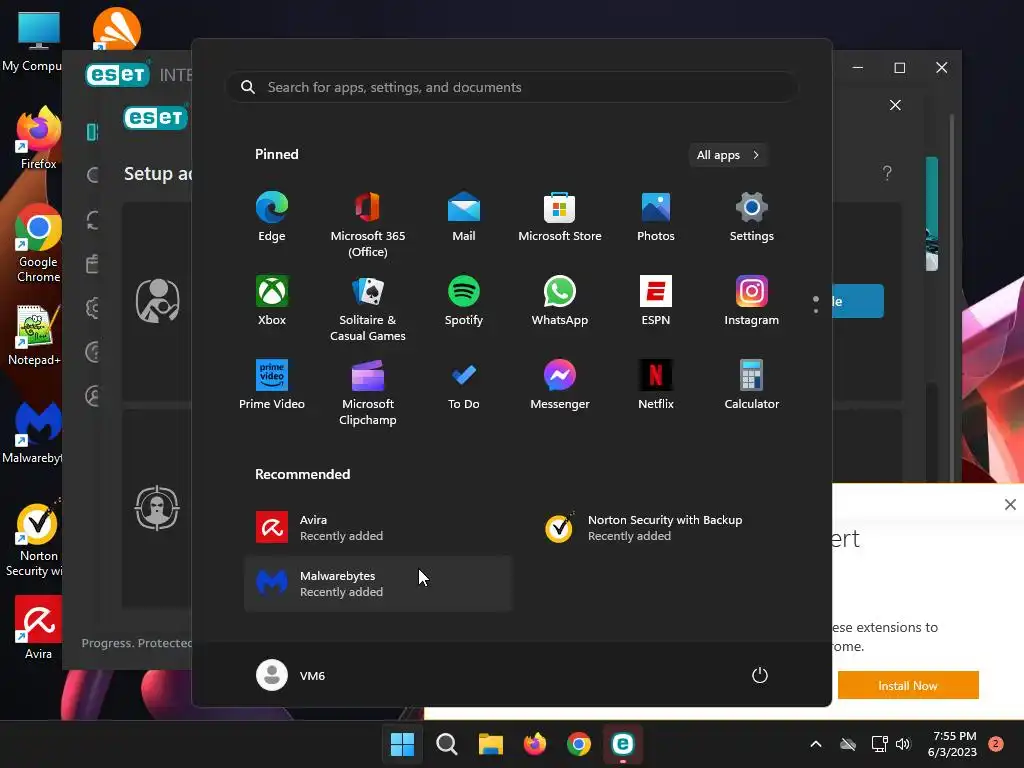The height and width of the screenshot is (768, 1024).
Task: Expand the All apps list
Action: tap(728, 155)
